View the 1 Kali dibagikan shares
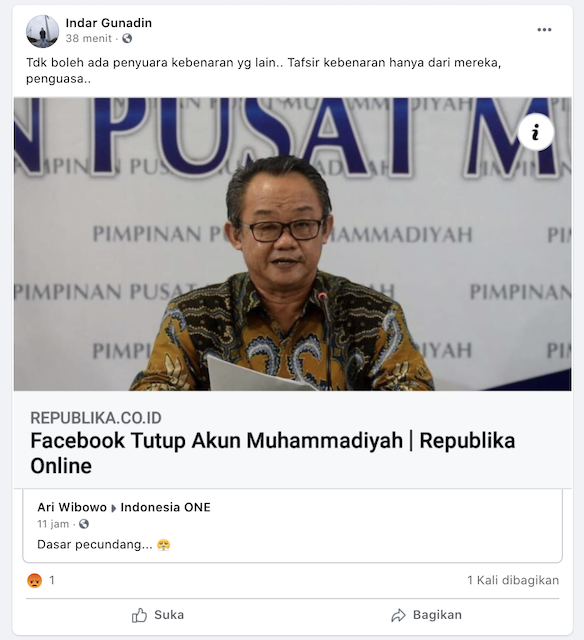584x640 pixels. pyautogui.click(x=513, y=580)
